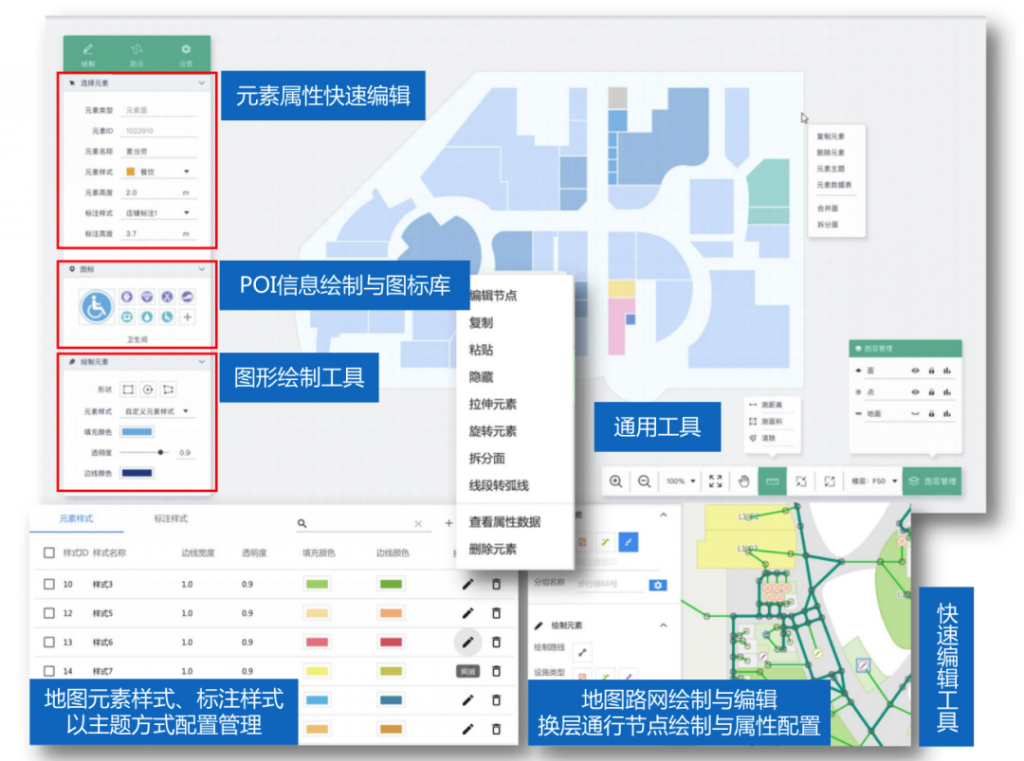Lock the 点 layer in 图层管理 panel
1024x761 pixels.
click(932, 392)
